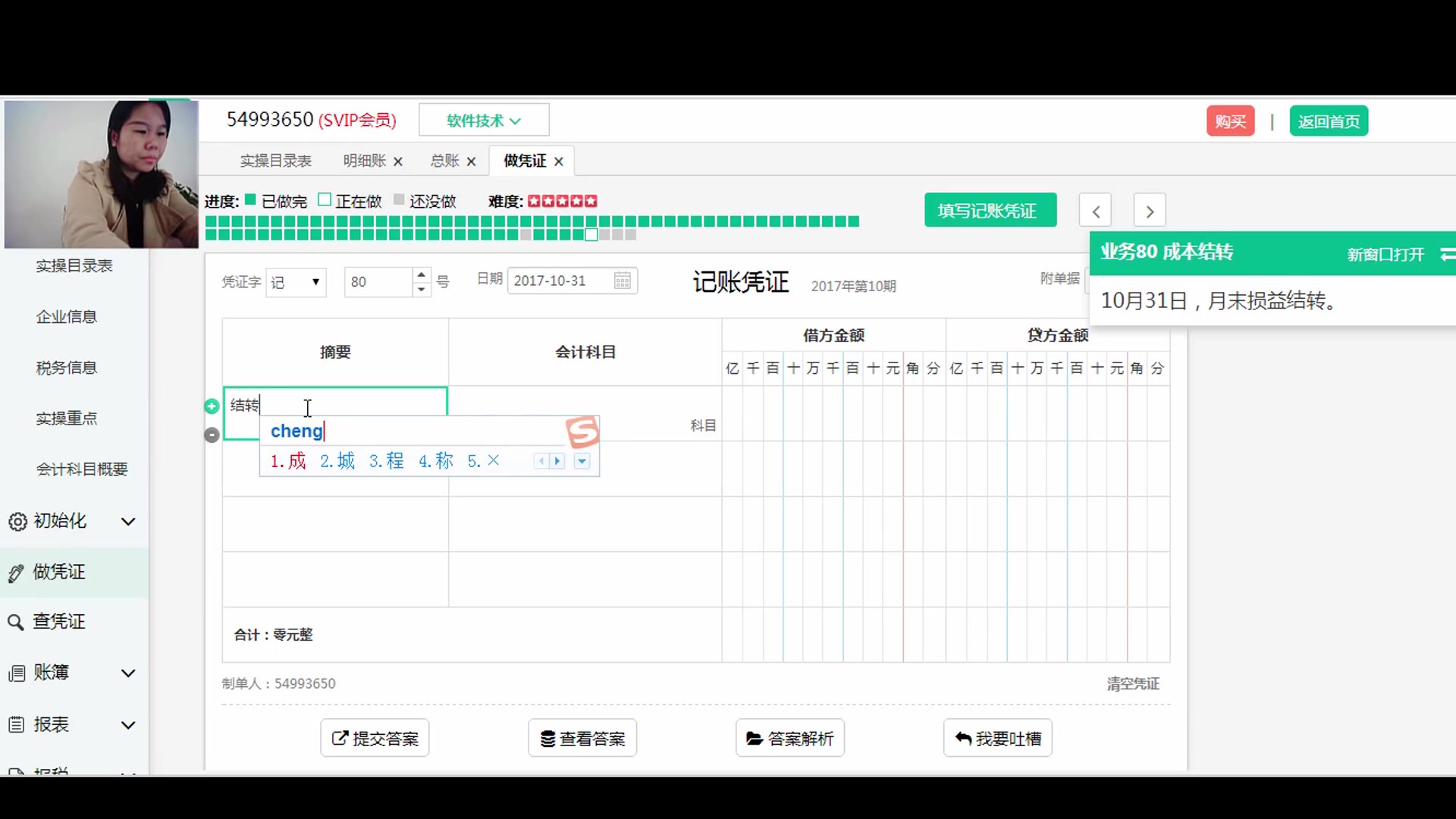Screen dimensions: 1456x819
Task: Click the voucher number field showing 80
Action: (x=378, y=282)
